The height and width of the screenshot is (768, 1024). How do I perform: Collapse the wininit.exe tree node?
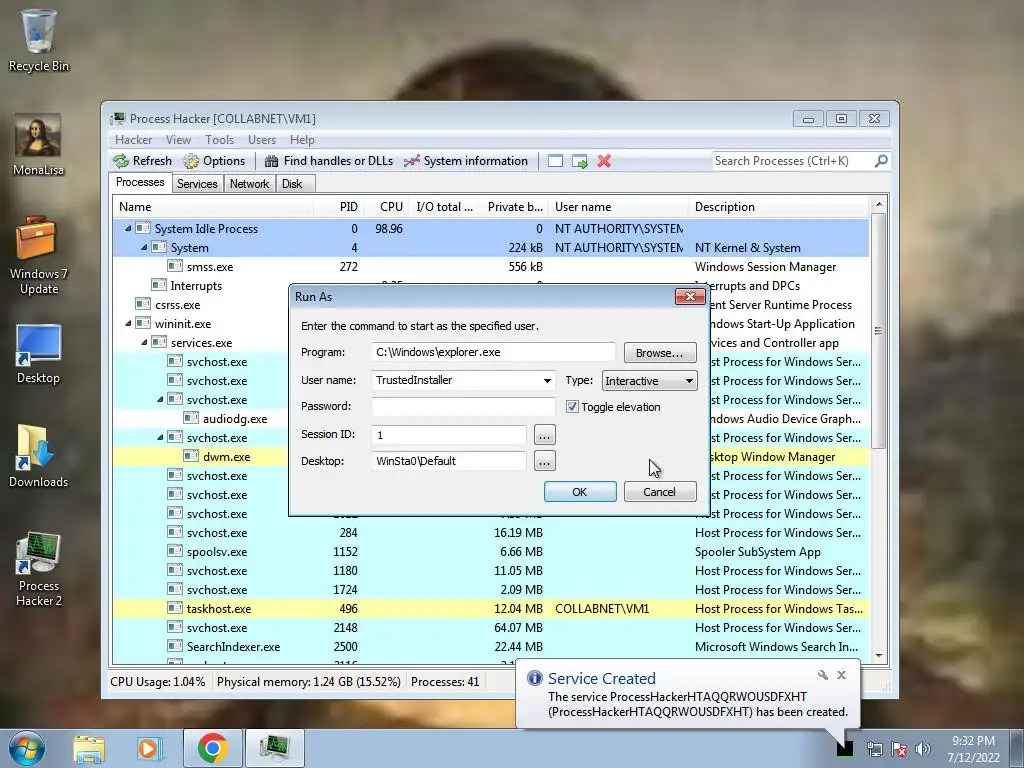point(128,323)
